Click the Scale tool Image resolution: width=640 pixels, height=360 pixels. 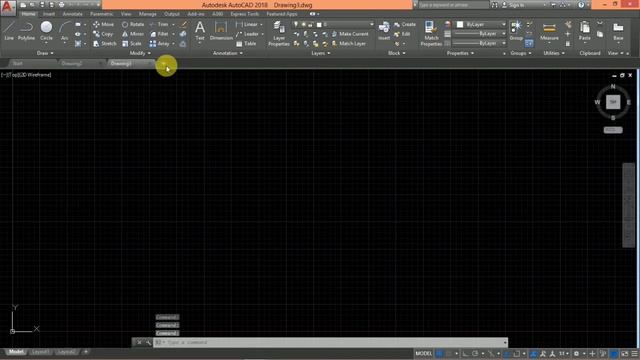pos(131,44)
